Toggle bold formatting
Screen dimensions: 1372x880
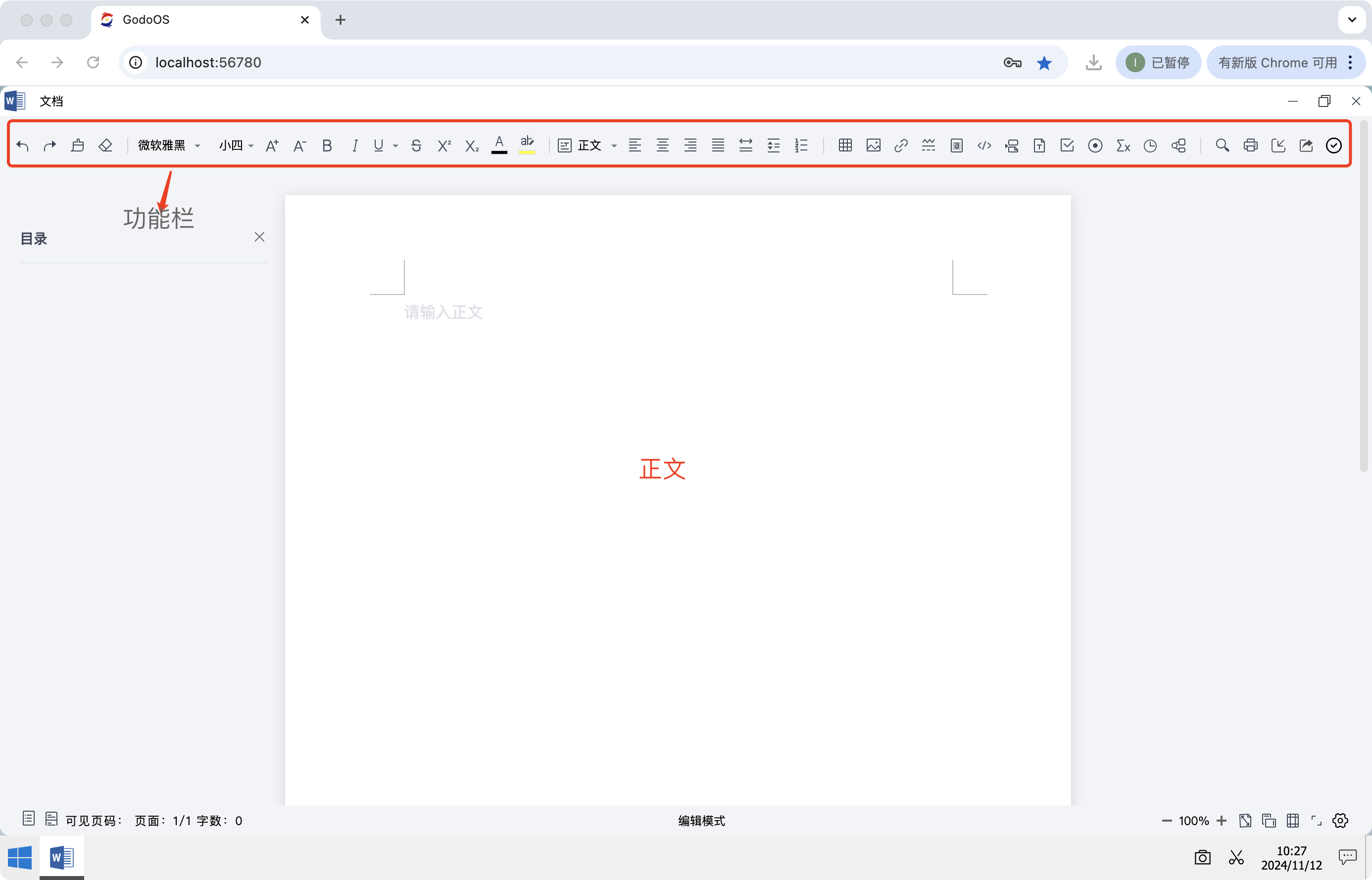pyautogui.click(x=327, y=146)
